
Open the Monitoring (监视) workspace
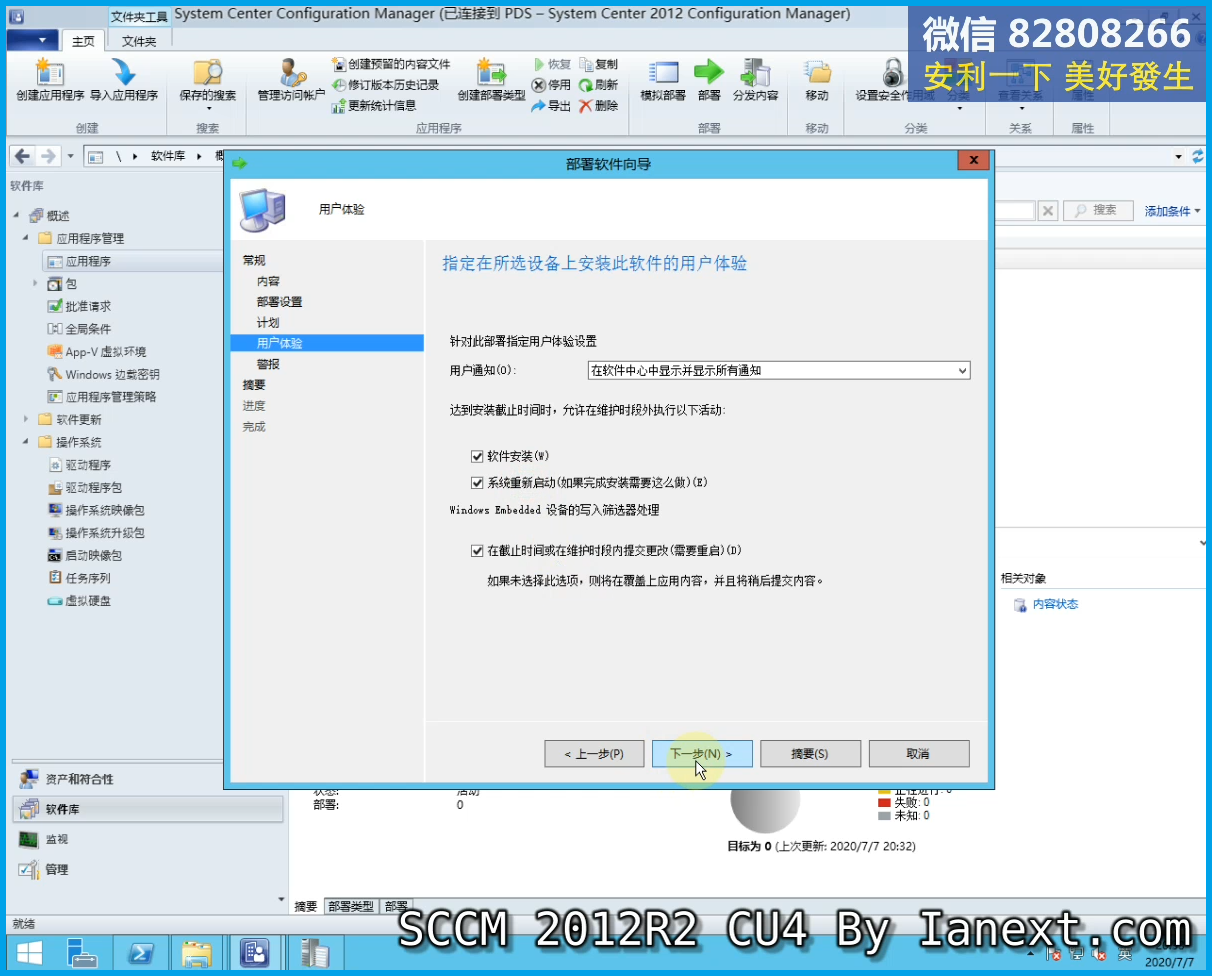(x=147, y=839)
